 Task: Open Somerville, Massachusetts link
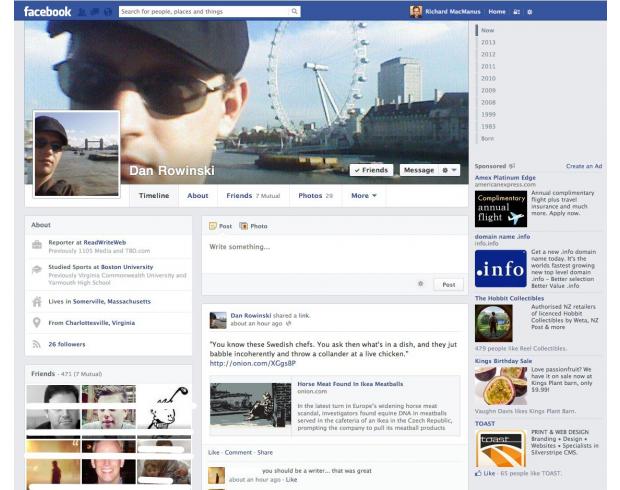(112, 301)
